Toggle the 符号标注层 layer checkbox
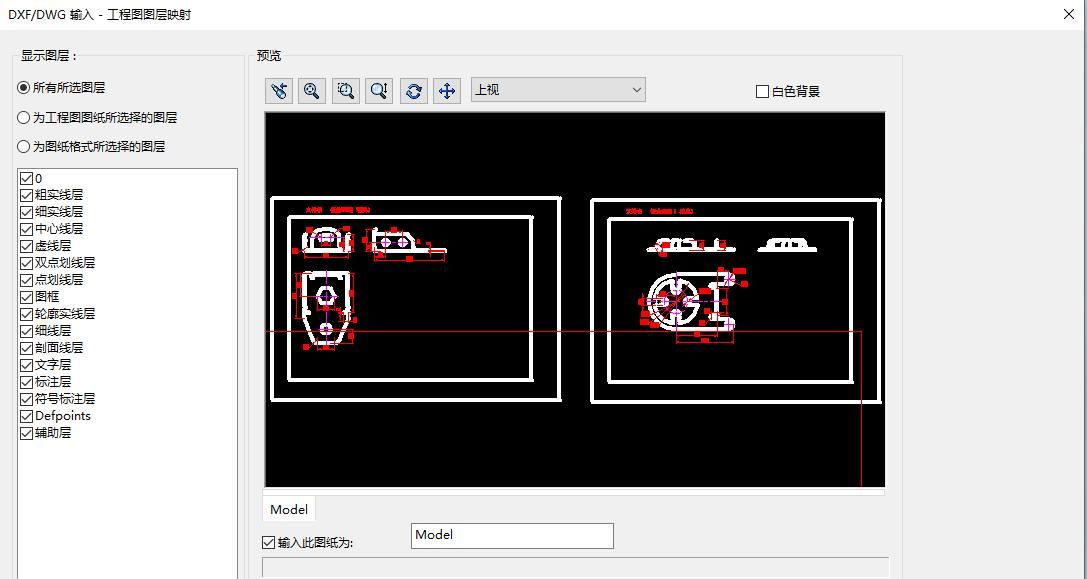 coord(26,399)
